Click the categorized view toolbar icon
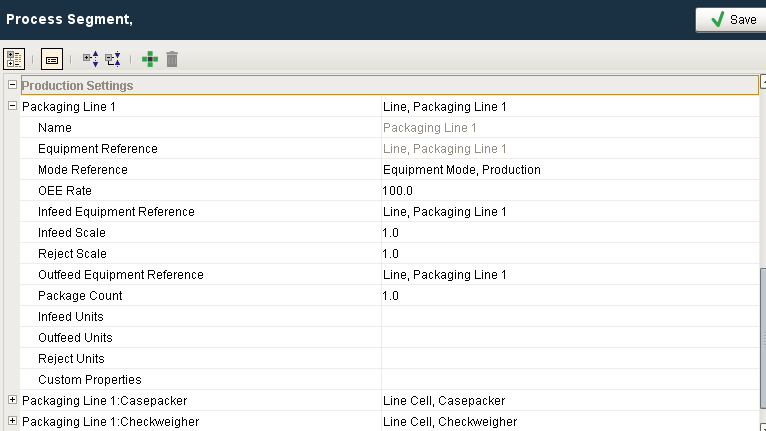The width and height of the screenshot is (766, 431). [x=14, y=59]
